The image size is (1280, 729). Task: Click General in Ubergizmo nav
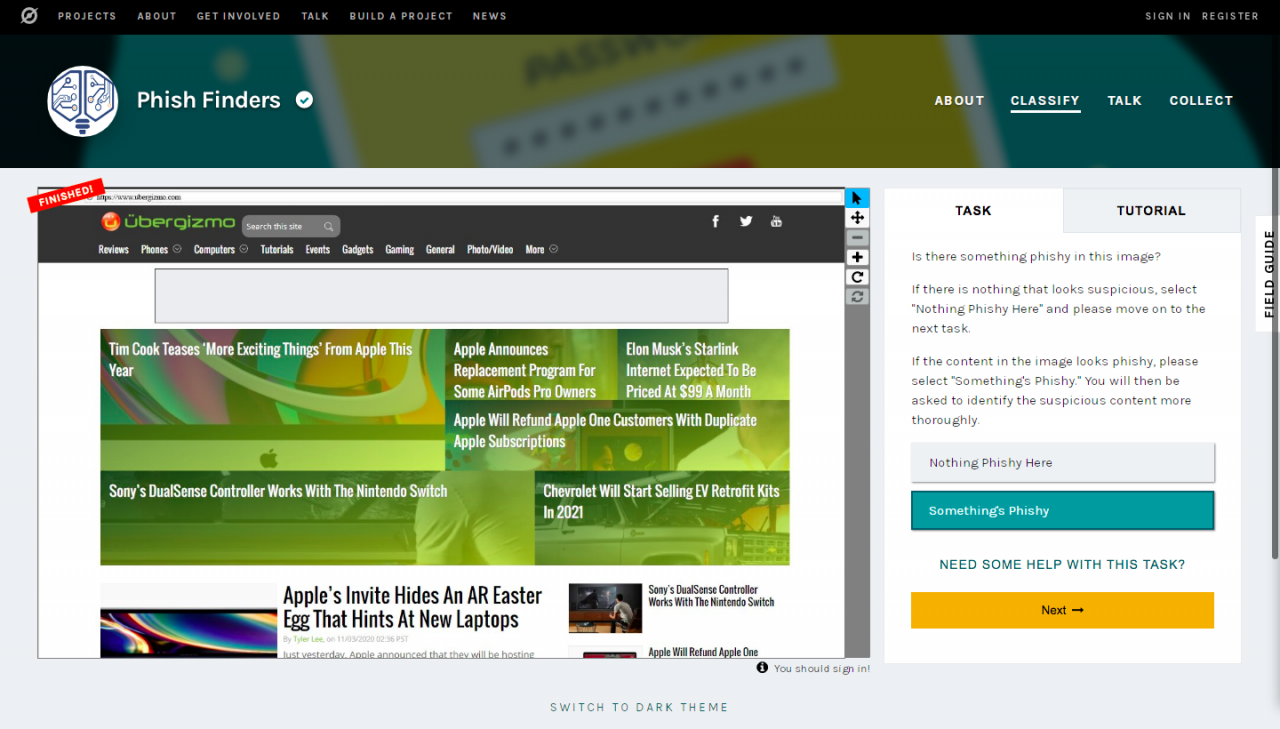coord(440,249)
